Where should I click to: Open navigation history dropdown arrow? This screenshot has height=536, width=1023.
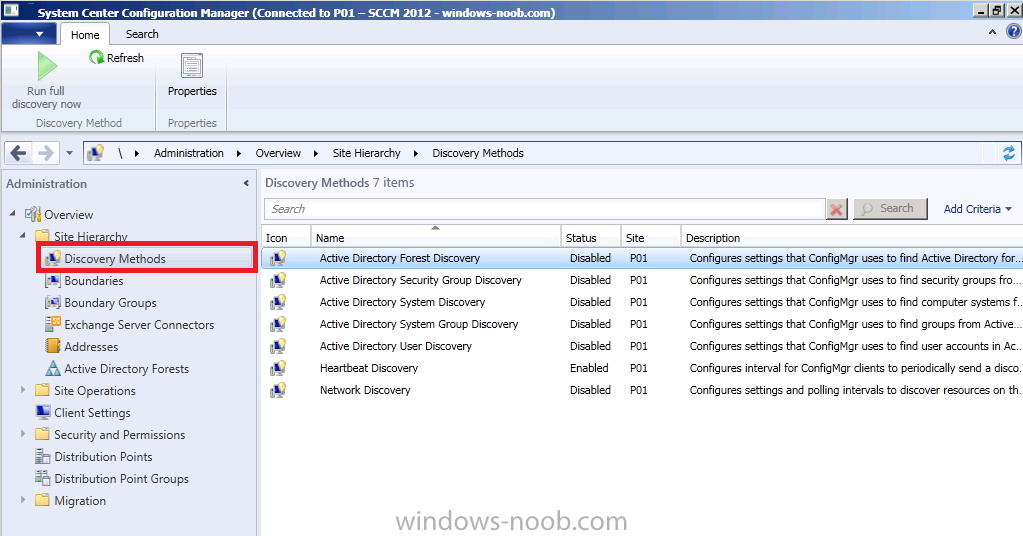[x=69, y=153]
